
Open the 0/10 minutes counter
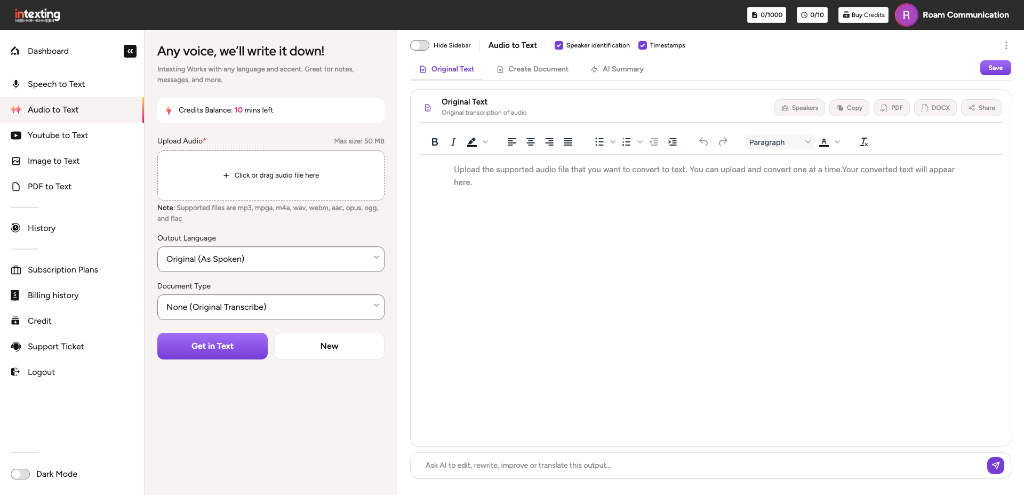[812, 14]
